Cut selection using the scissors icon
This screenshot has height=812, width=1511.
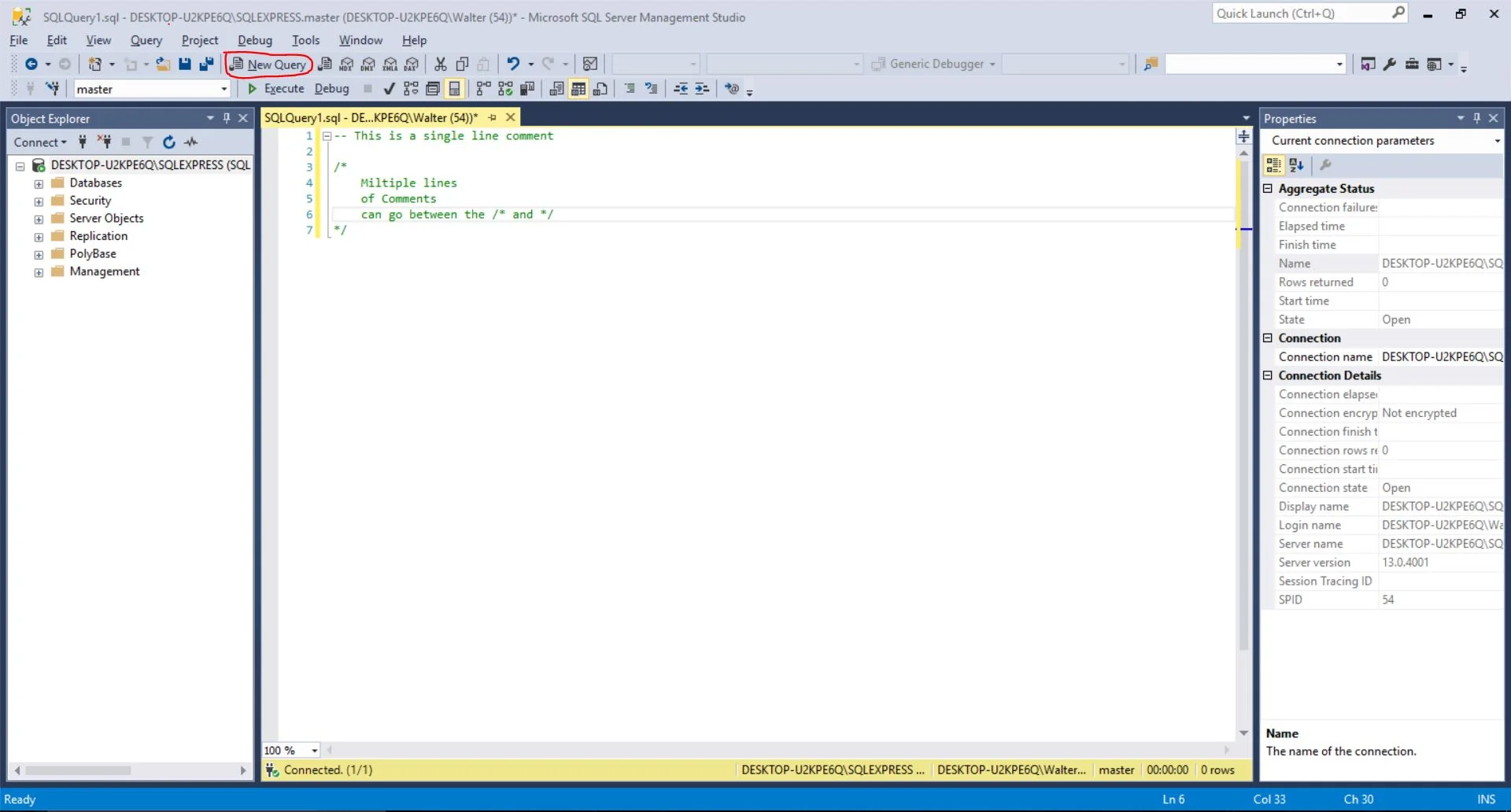tap(441, 65)
